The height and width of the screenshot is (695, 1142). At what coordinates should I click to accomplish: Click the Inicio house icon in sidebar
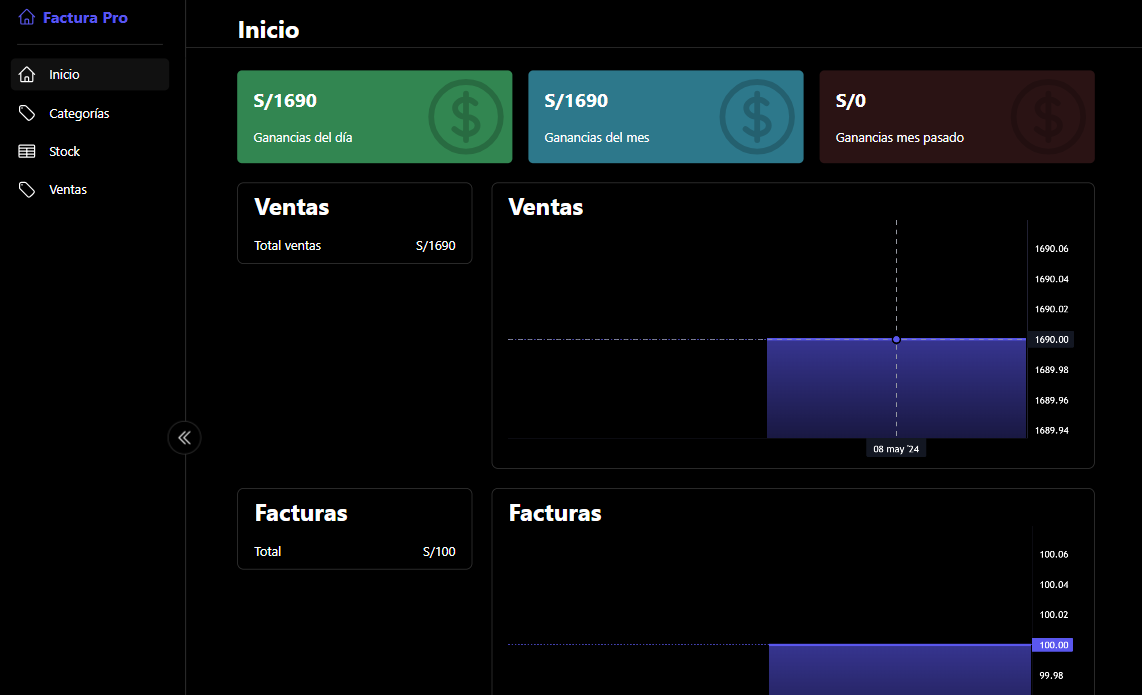(27, 75)
